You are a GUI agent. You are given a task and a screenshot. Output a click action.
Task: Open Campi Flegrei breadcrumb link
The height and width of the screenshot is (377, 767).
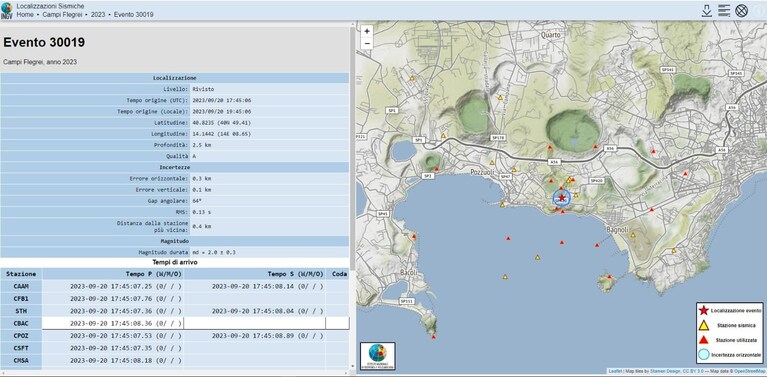tap(62, 15)
